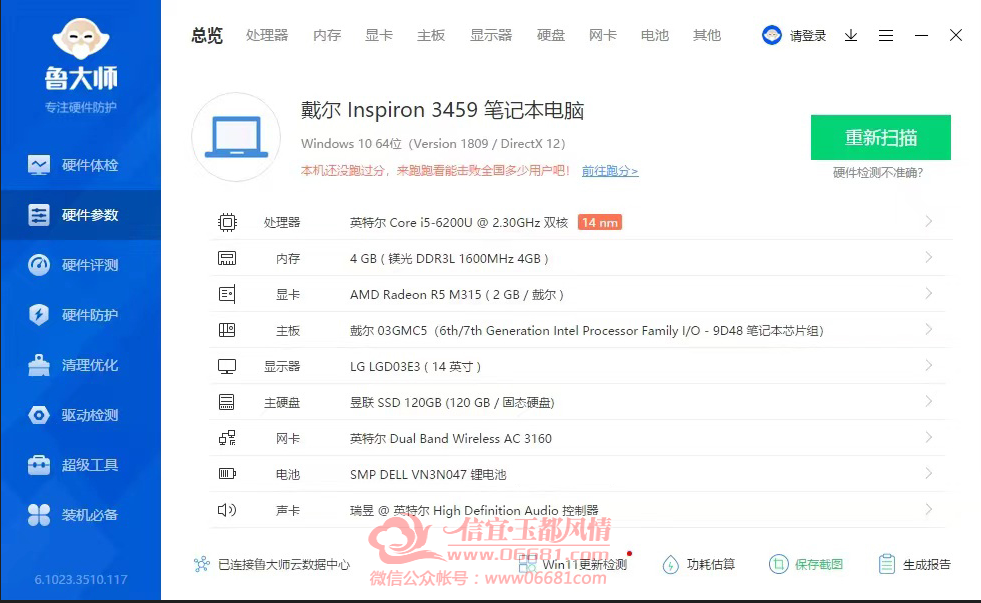Switch to the 处理器 tab
The width and height of the screenshot is (981, 603).
pos(267,36)
